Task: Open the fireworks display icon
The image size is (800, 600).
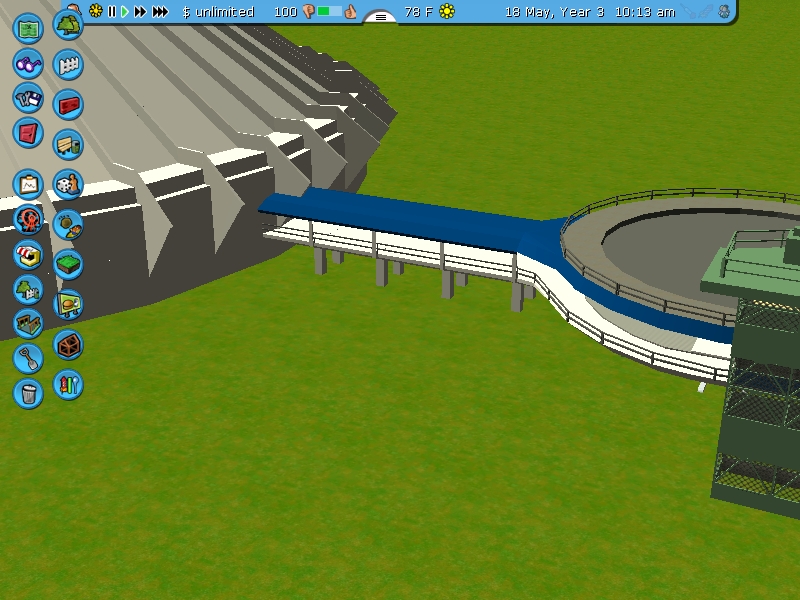Action: click(68, 384)
